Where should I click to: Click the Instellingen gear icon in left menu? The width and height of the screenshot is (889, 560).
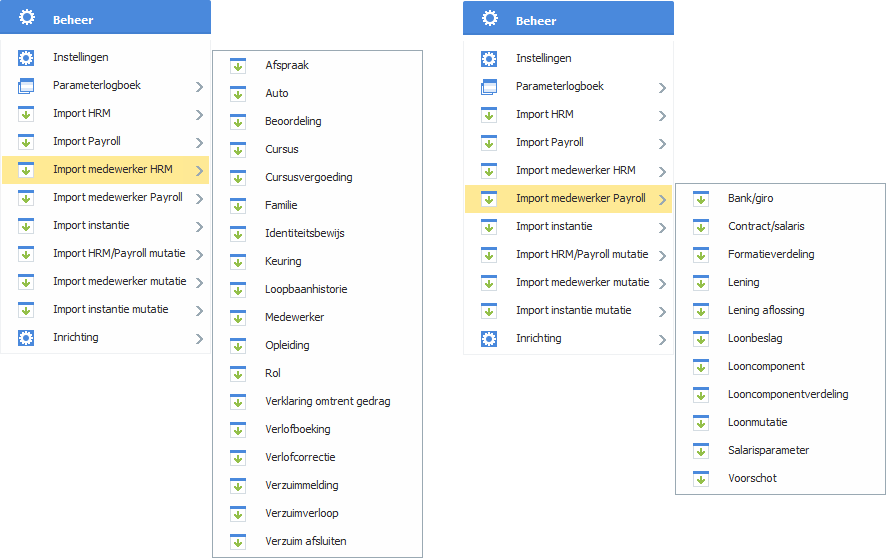[x=26, y=57]
